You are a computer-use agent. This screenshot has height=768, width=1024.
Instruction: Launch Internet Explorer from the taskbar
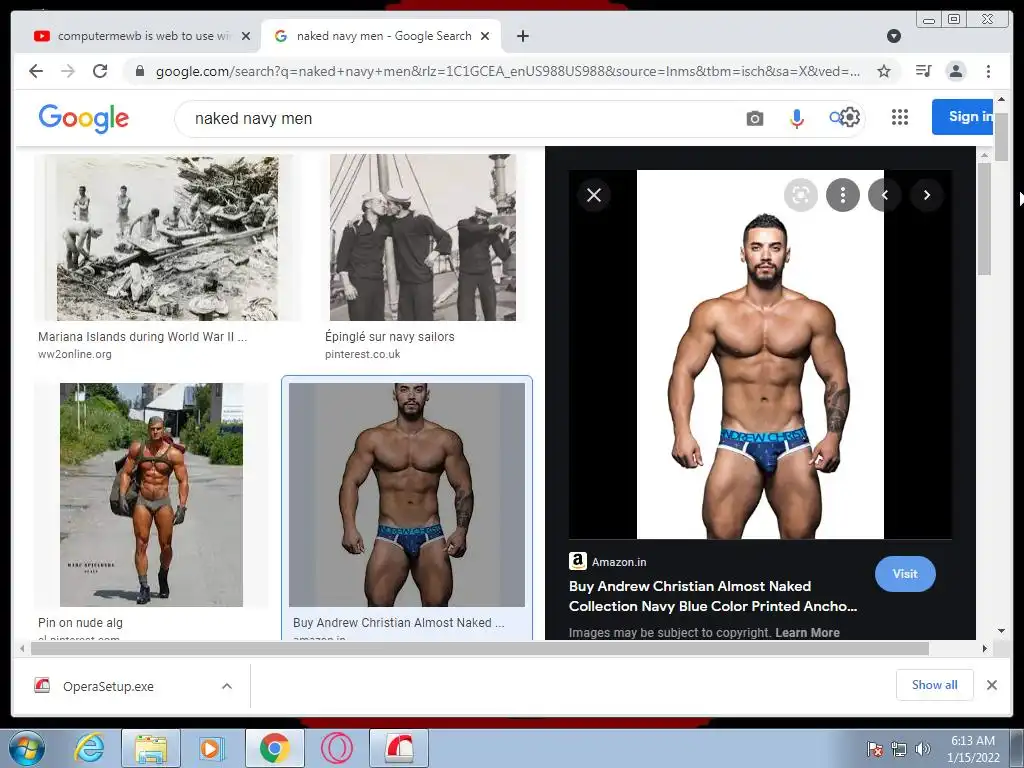[89, 748]
